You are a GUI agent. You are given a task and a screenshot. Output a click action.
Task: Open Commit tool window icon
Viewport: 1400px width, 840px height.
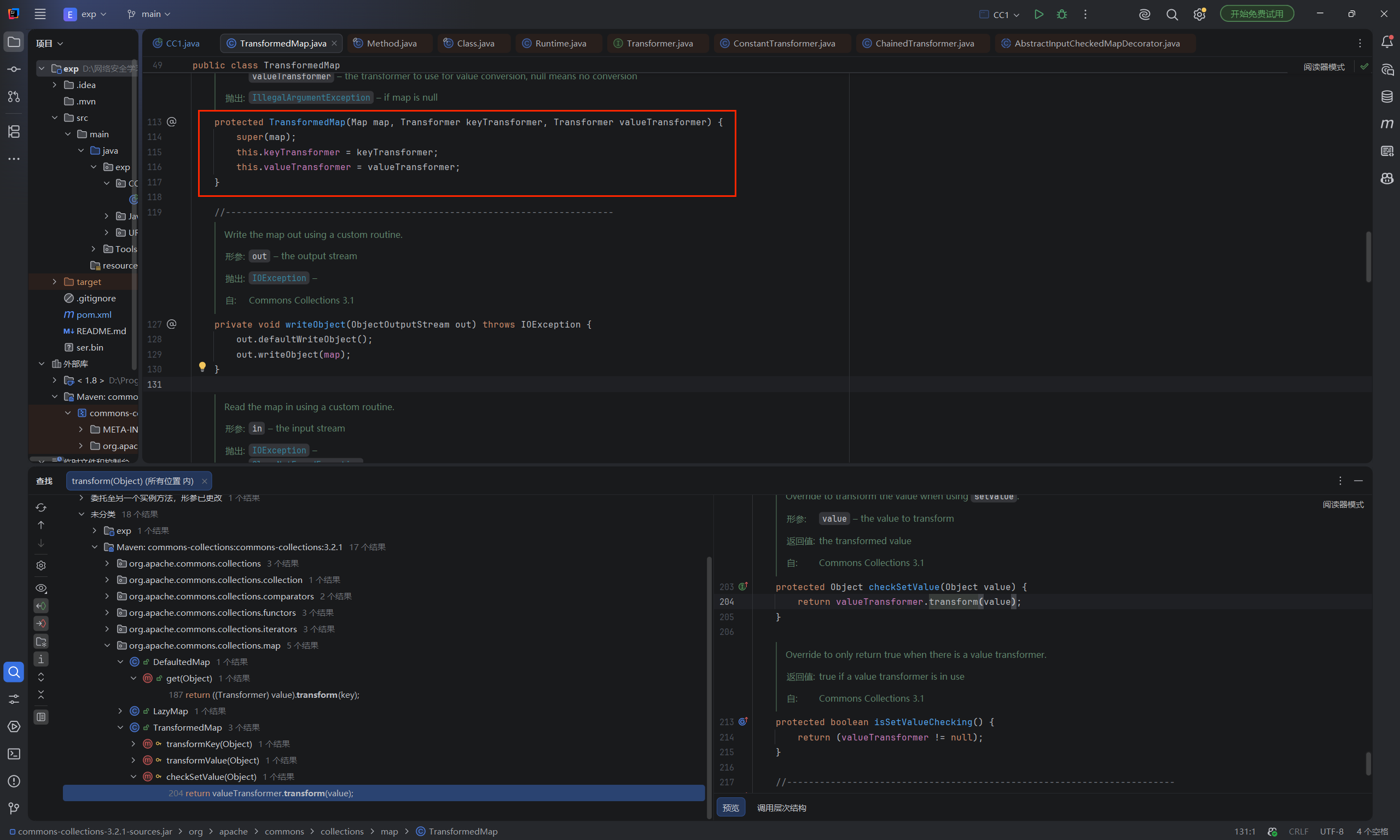click(14, 69)
